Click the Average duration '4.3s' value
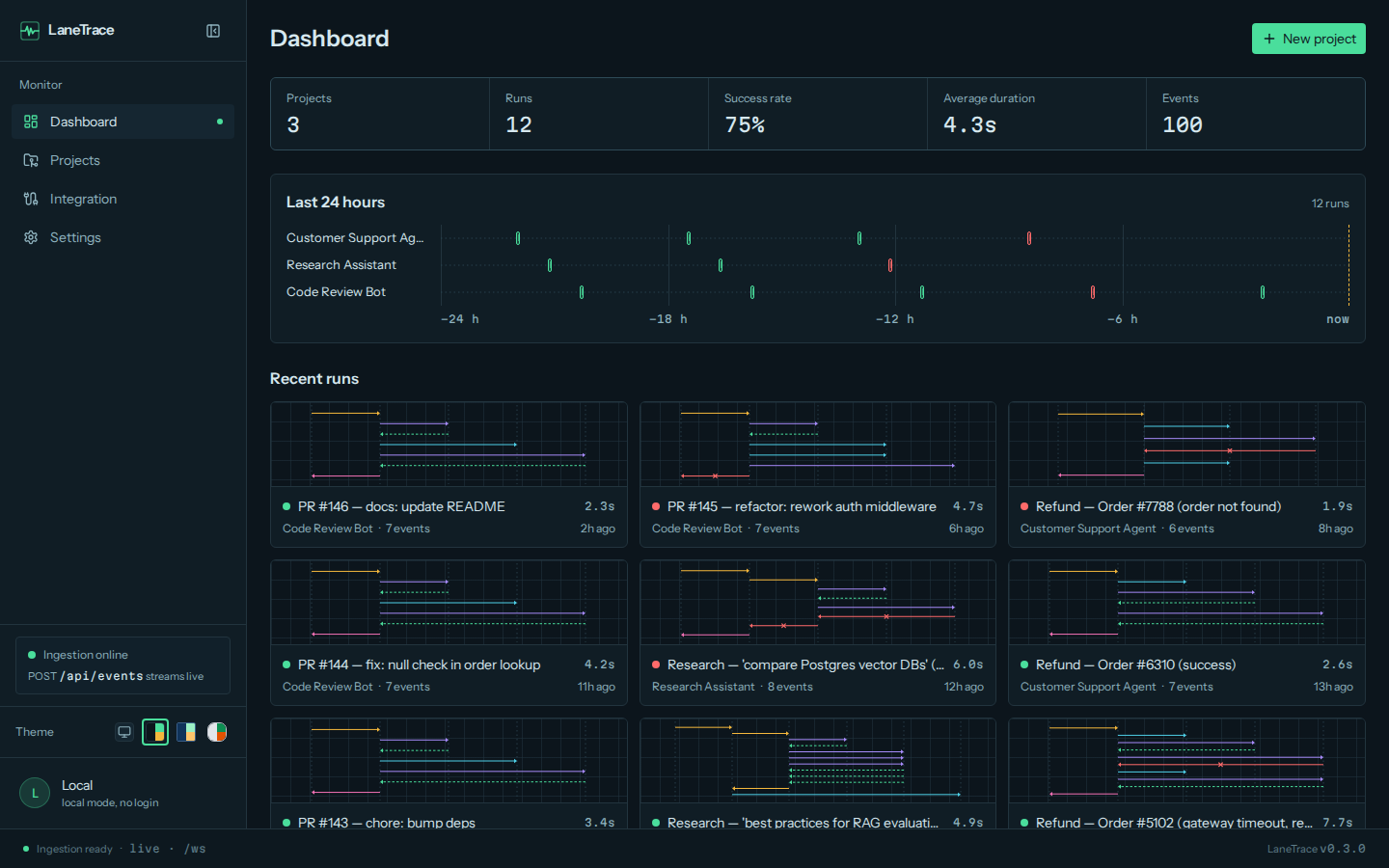The height and width of the screenshot is (868, 1389). [969, 125]
